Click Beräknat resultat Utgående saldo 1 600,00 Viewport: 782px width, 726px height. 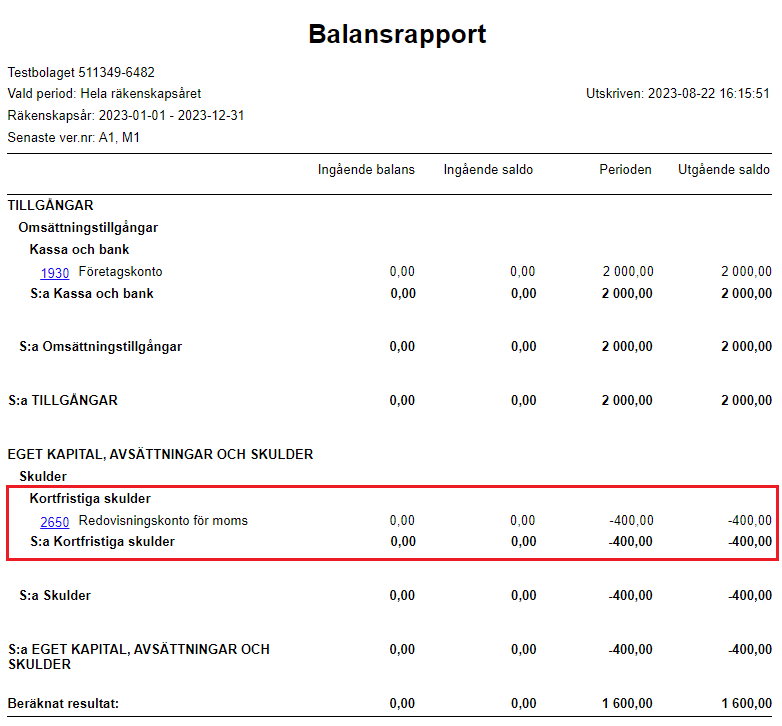747,703
